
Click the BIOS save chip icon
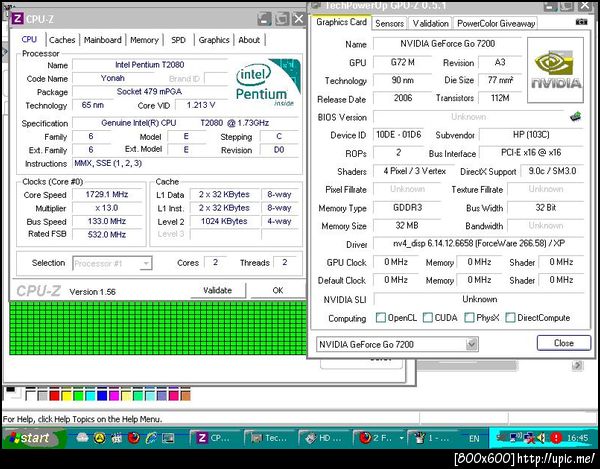[575, 117]
